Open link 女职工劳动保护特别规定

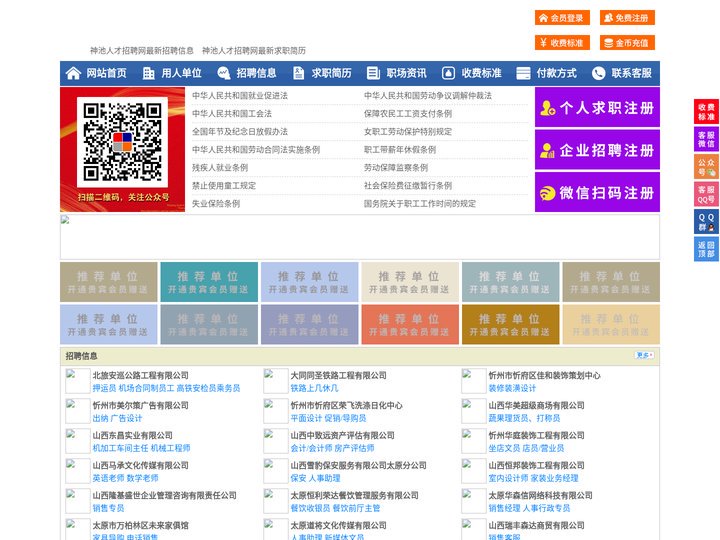tap(408, 132)
